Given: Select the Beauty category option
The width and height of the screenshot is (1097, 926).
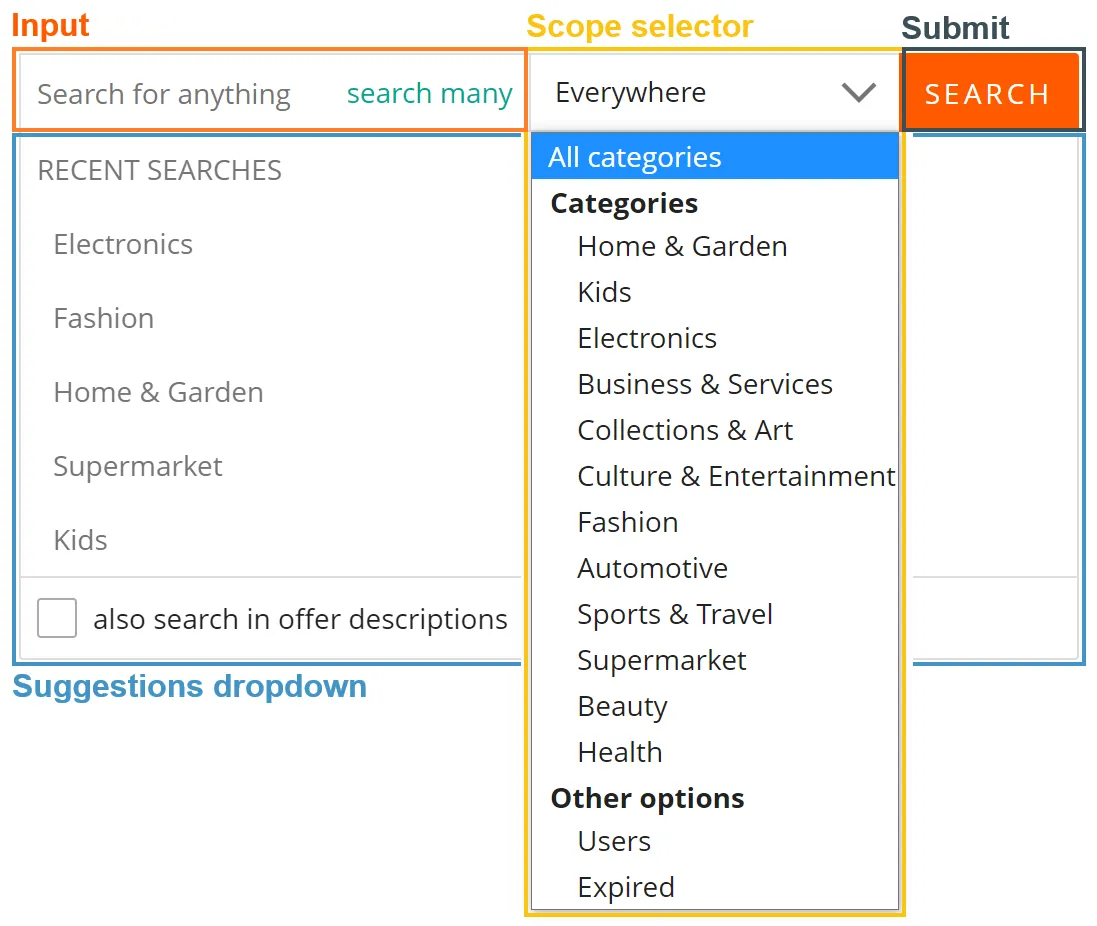Looking at the screenshot, I should point(622,706).
